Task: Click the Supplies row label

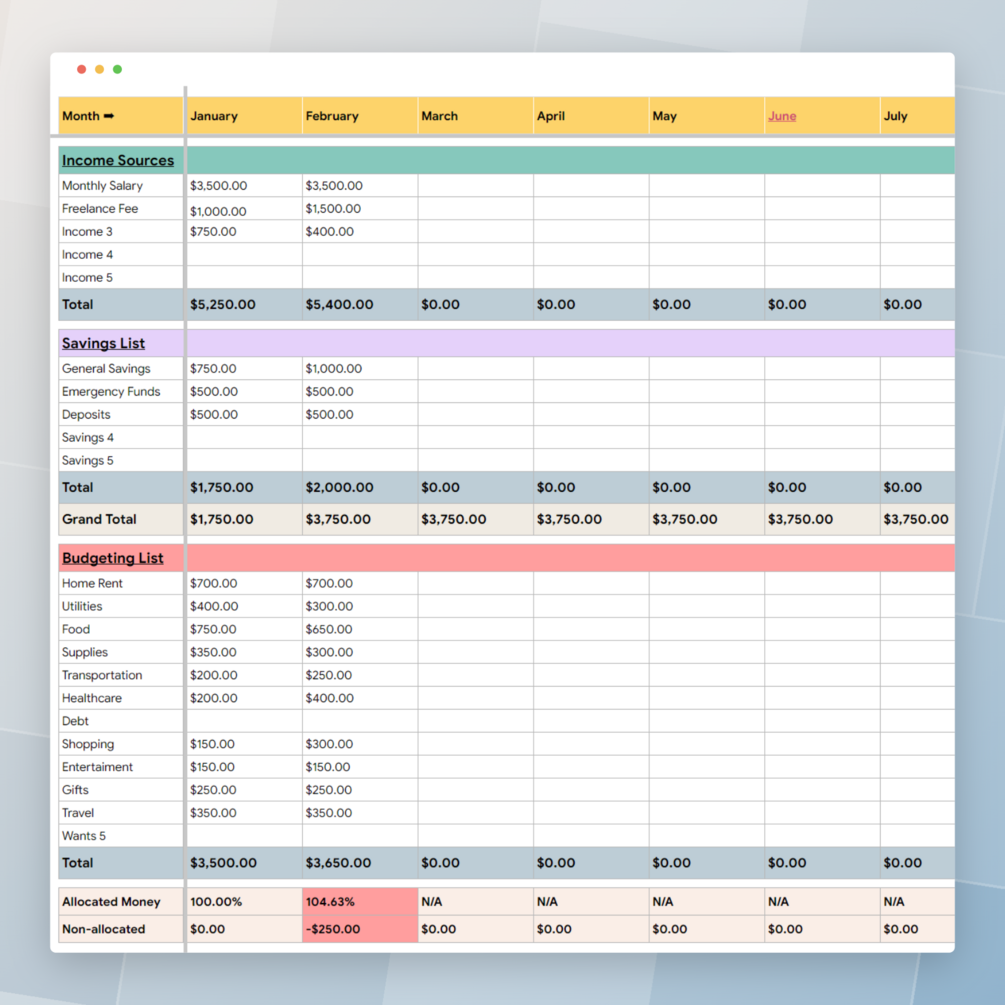Action: point(85,652)
